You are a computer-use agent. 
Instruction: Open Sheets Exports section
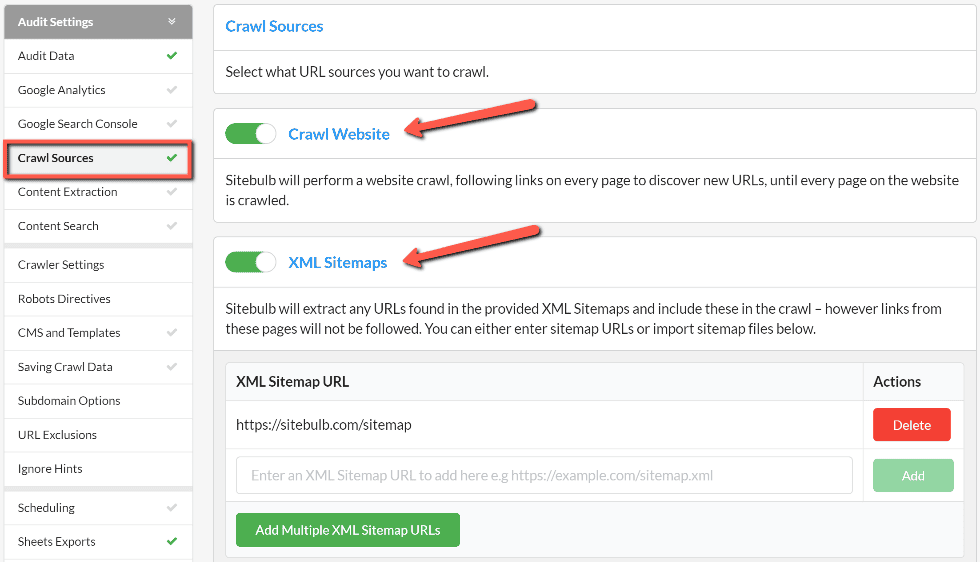pos(98,541)
